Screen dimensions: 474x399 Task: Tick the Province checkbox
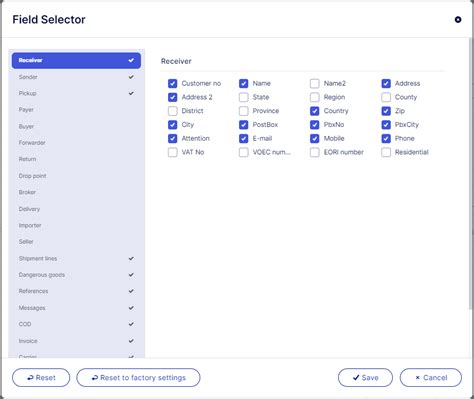tap(244, 111)
